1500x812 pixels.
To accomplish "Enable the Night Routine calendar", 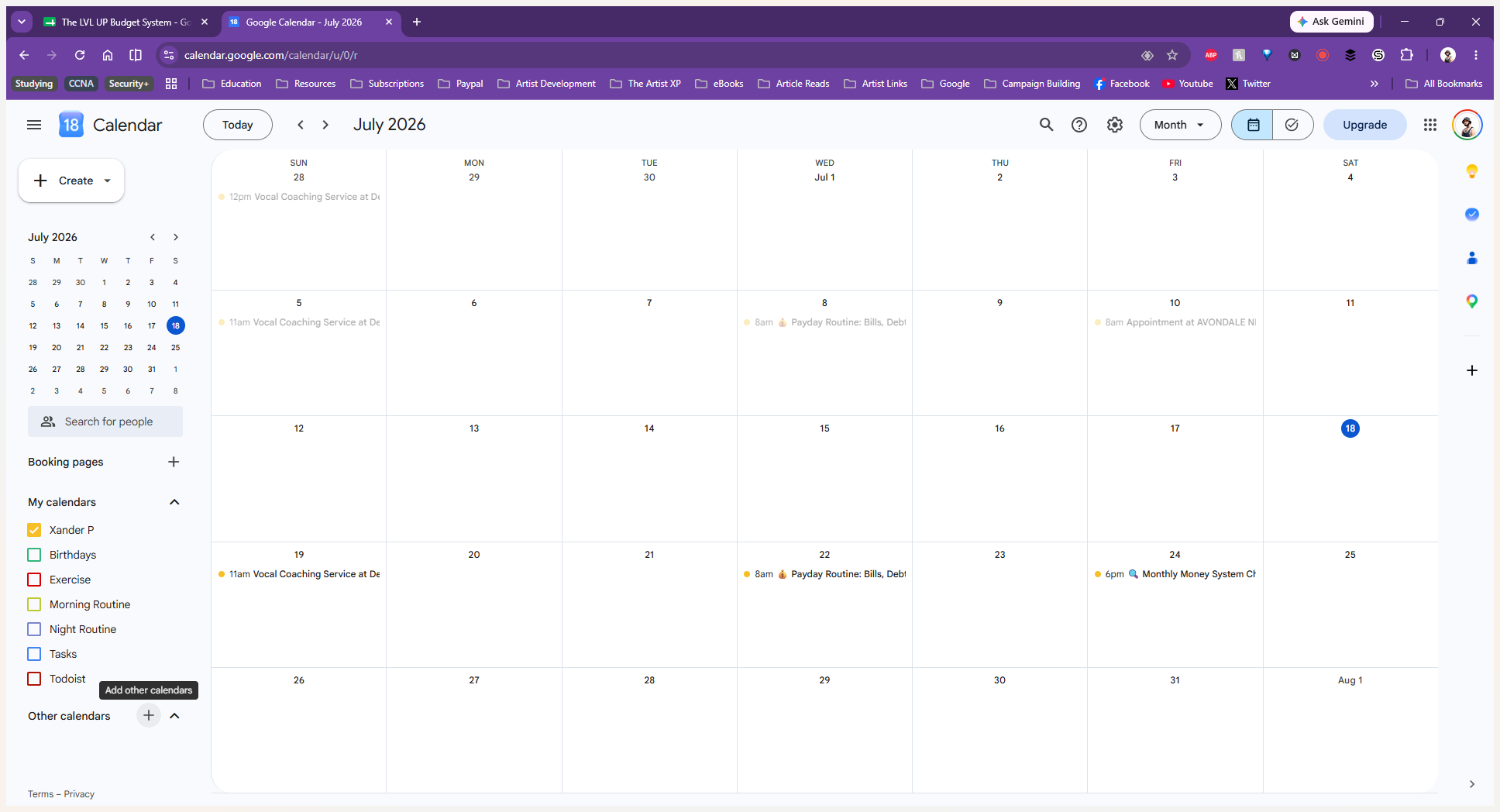I will point(34,629).
